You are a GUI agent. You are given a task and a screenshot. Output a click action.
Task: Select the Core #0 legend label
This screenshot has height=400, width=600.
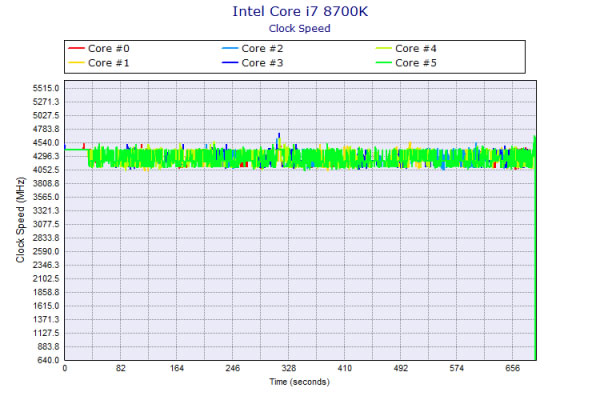click(x=109, y=49)
